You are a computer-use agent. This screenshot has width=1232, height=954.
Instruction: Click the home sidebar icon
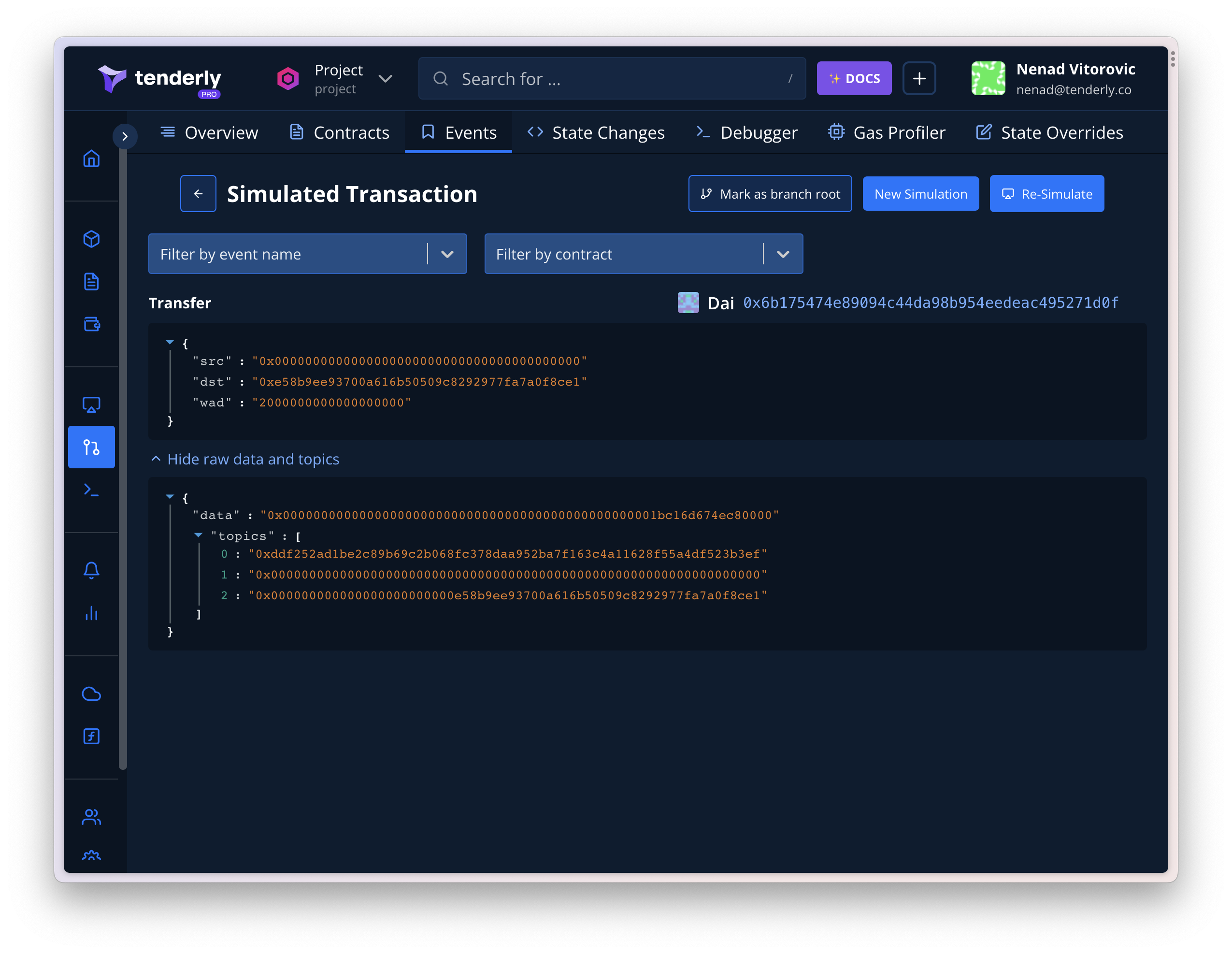pyautogui.click(x=92, y=157)
